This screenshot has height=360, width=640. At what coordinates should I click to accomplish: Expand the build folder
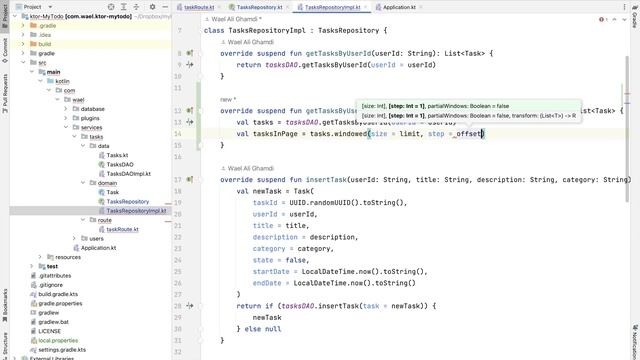23,44
